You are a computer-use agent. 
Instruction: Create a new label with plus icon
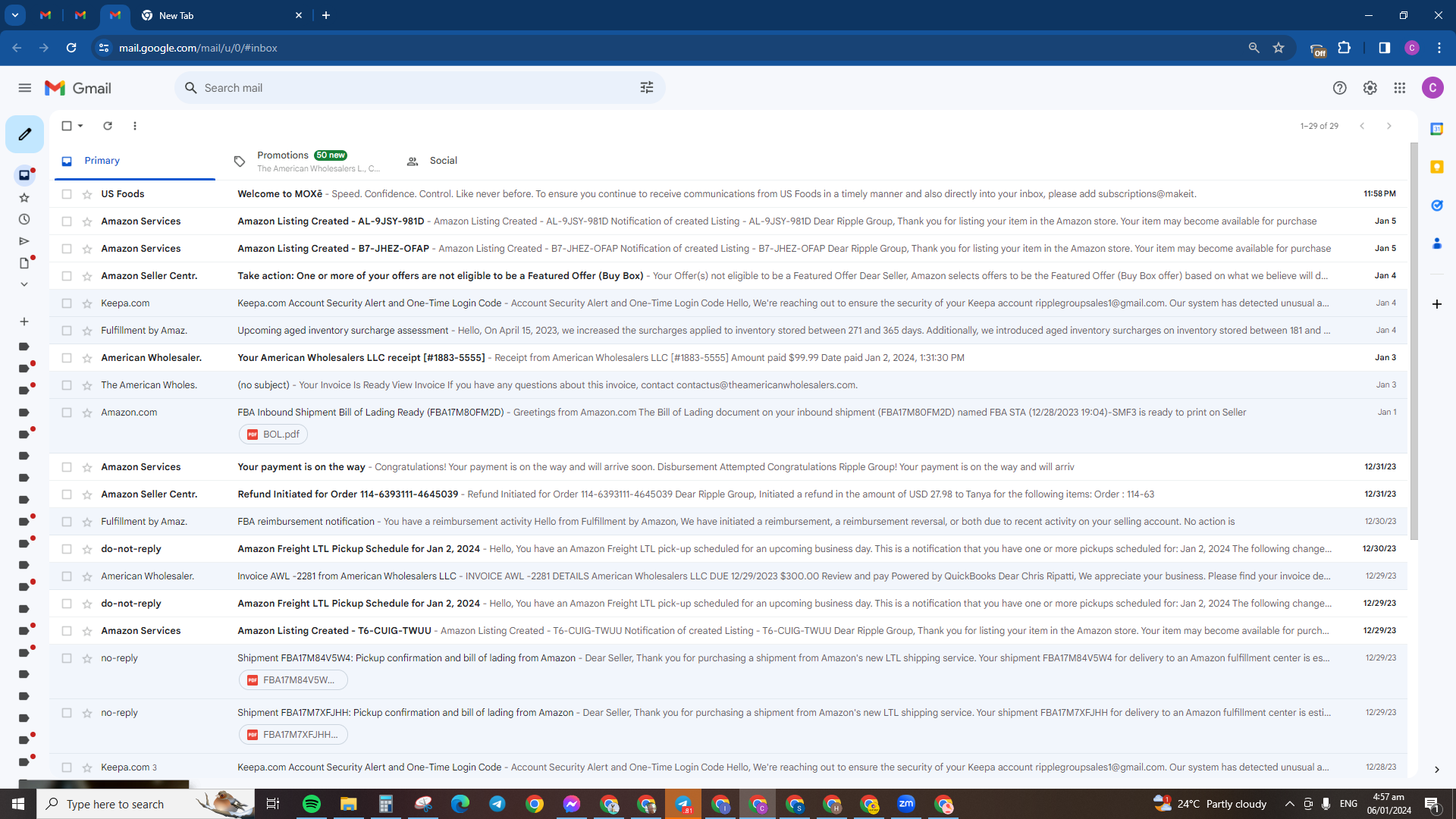(24, 322)
